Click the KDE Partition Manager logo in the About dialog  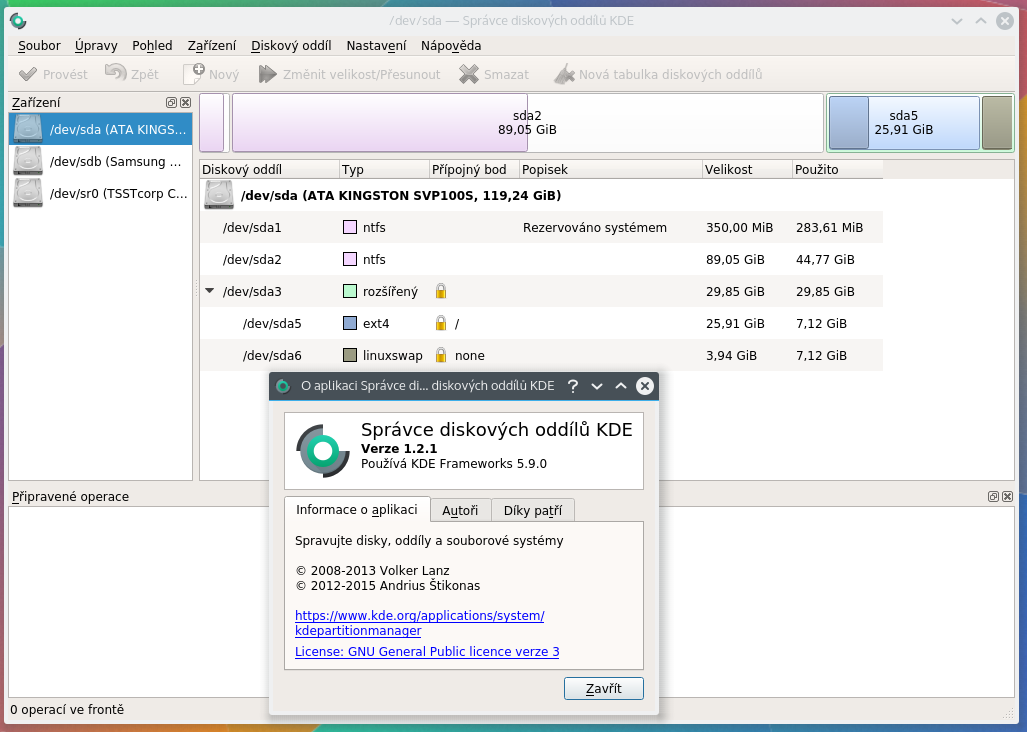point(323,450)
